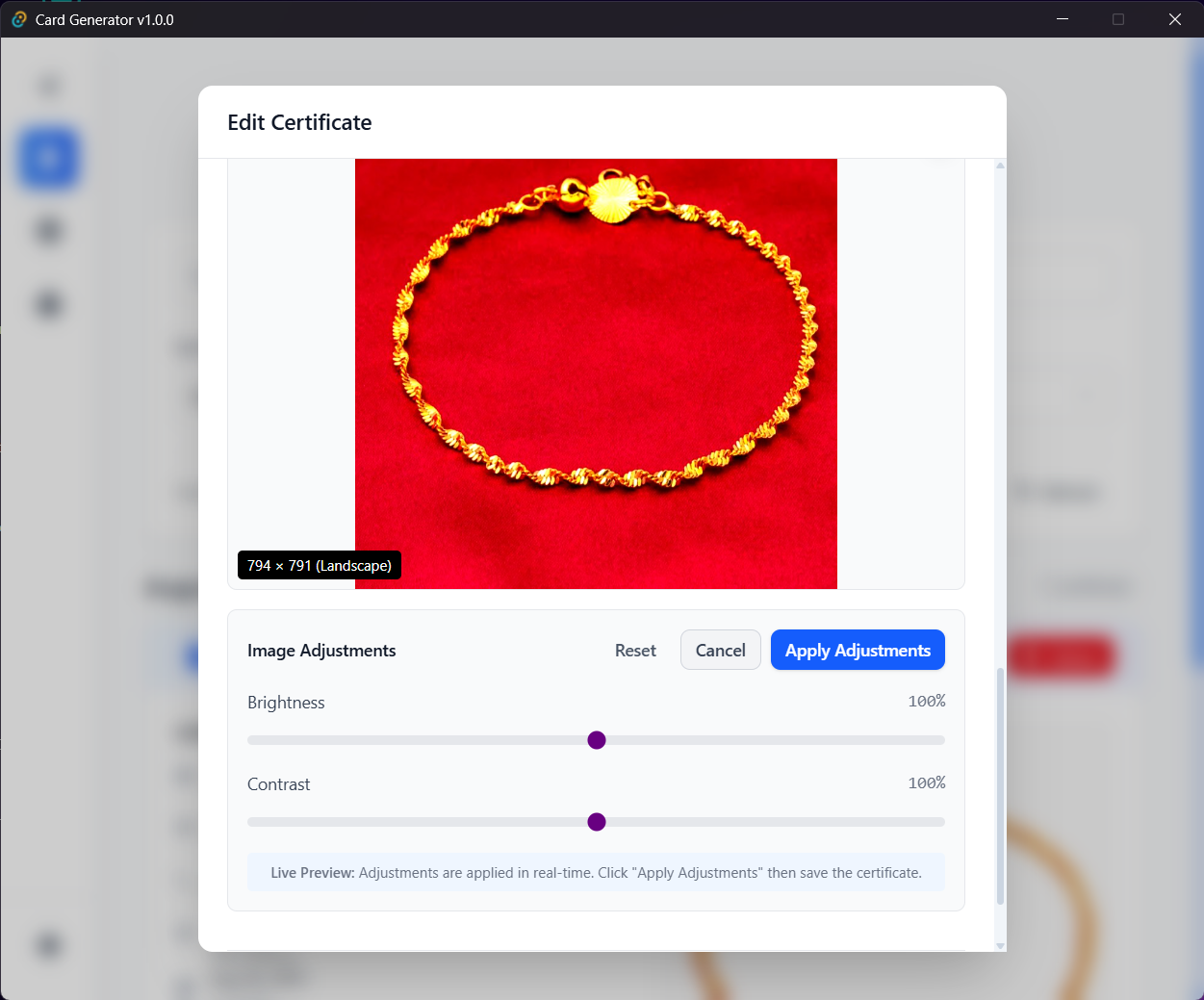Screen dimensions: 1204x1000
Task: Click the Card Generator logo icon
Action: [17, 19]
